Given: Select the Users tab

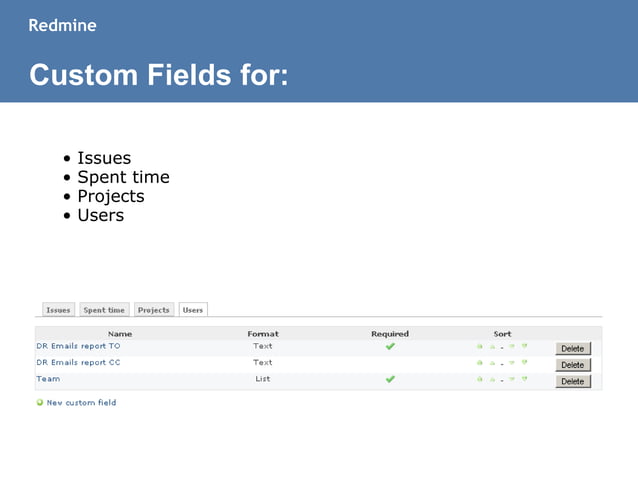Looking at the screenshot, I should tap(193, 310).
